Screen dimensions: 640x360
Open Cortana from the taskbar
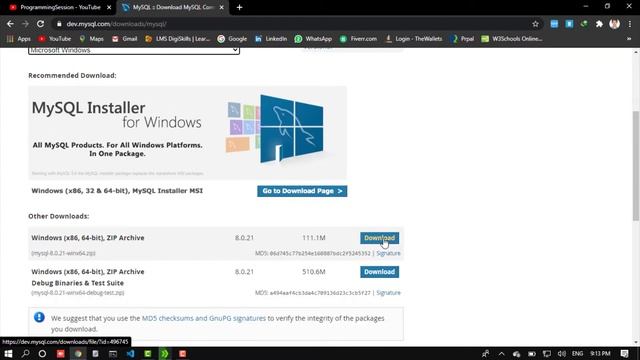pyautogui.click(x=42, y=353)
